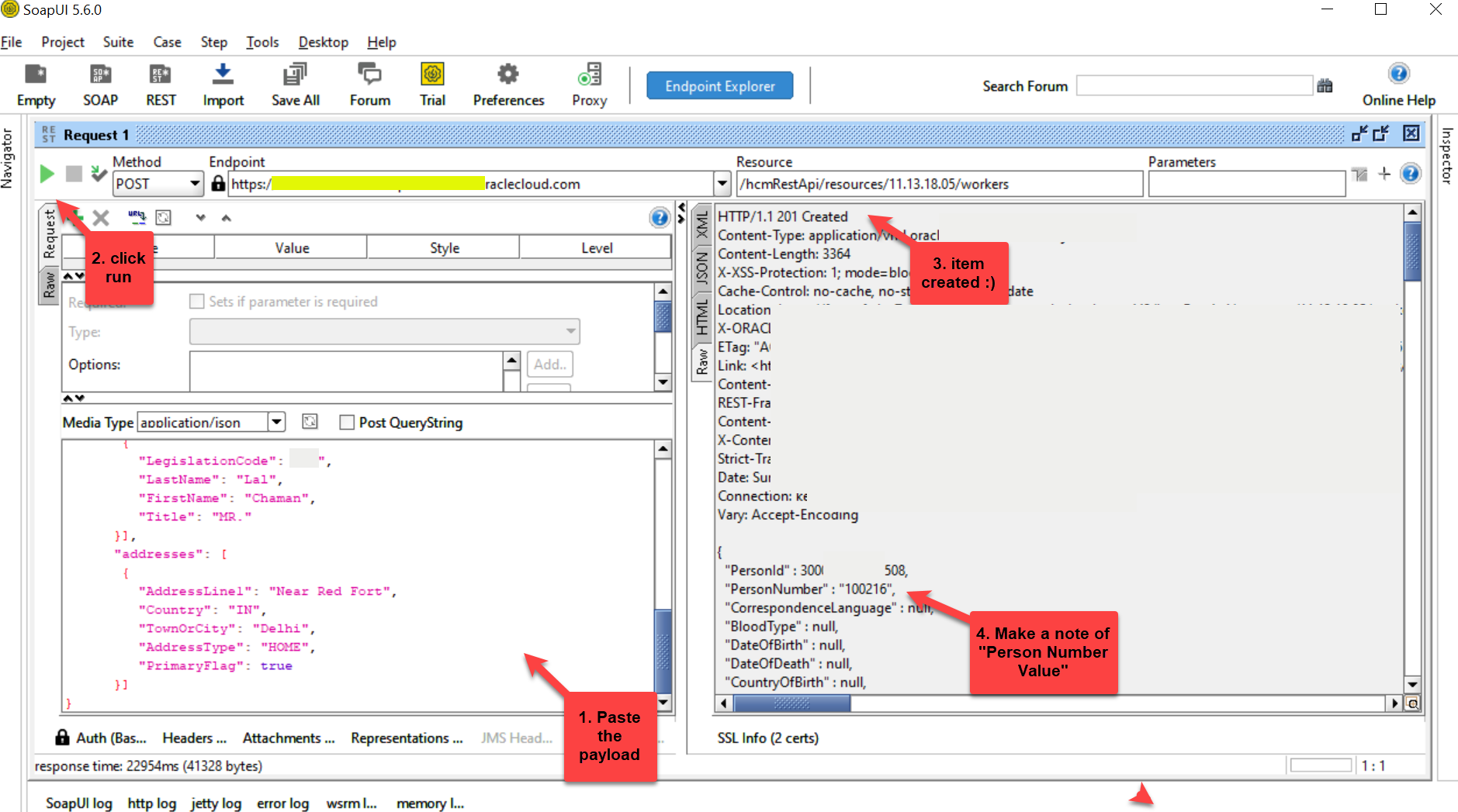Image resolution: width=1458 pixels, height=812 pixels.
Task: Add assertion to test case icon
Action: pyautogui.click(x=99, y=174)
